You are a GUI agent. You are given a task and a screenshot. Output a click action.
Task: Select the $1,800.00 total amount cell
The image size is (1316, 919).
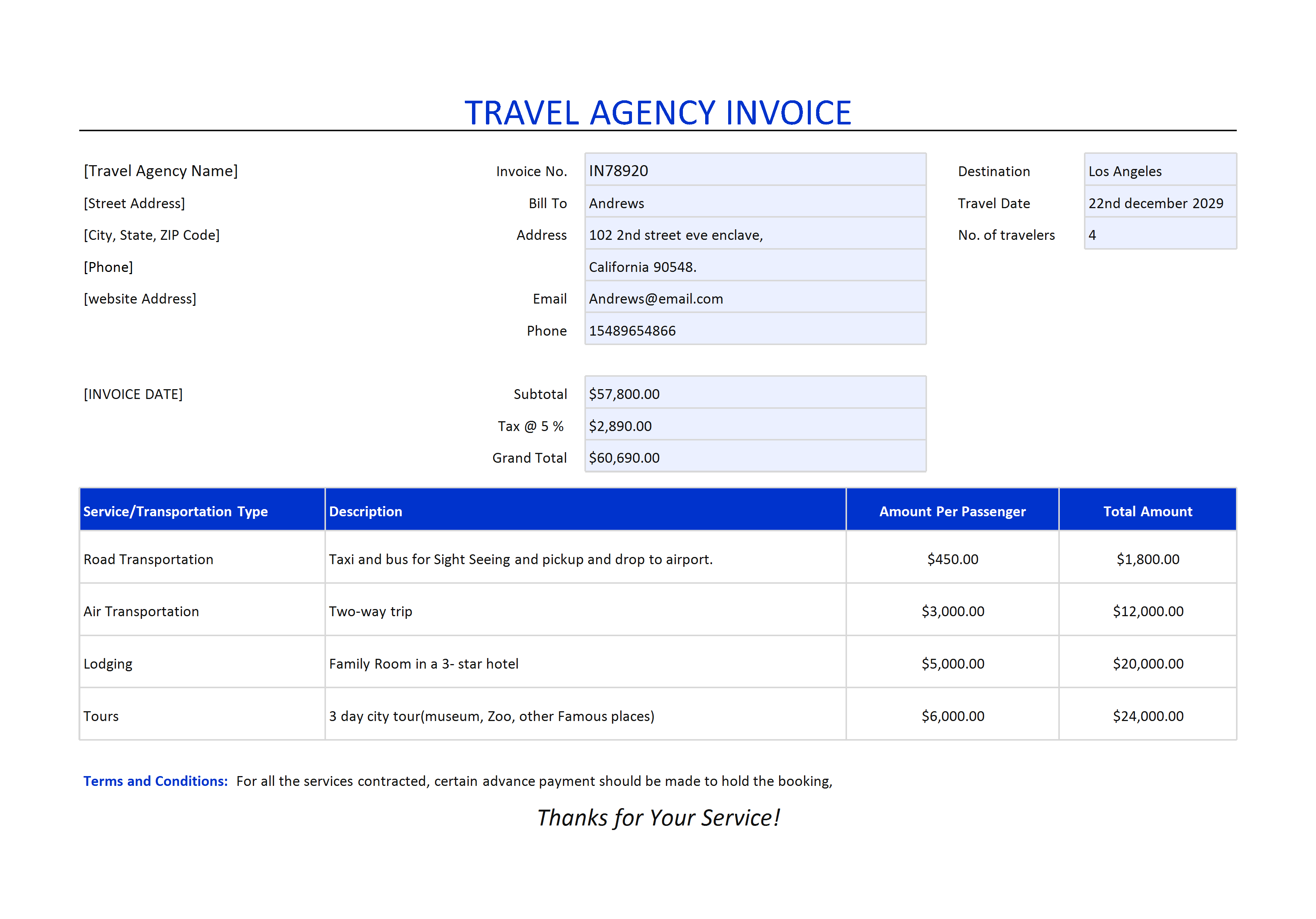(x=1148, y=557)
